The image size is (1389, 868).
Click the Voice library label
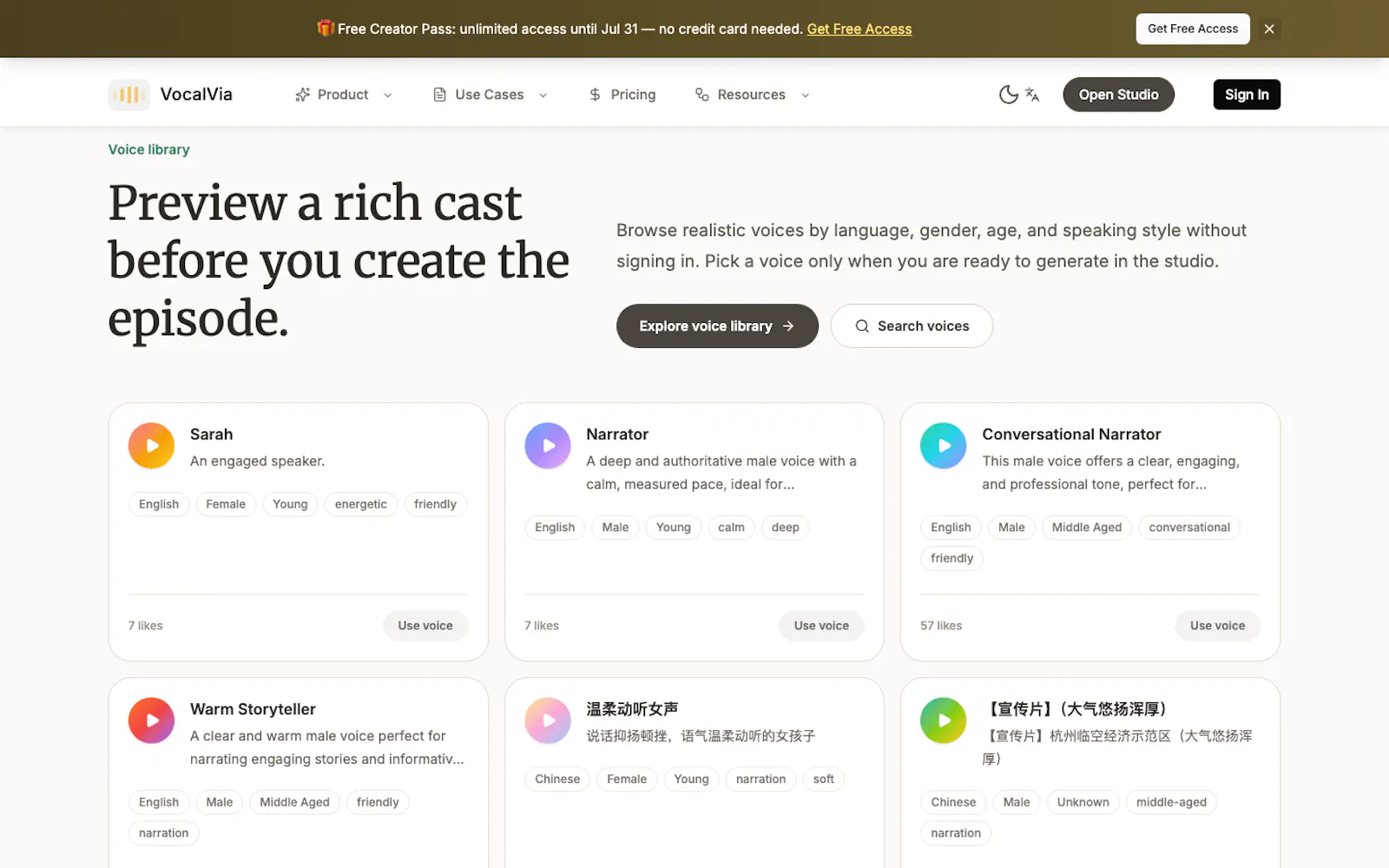click(x=148, y=149)
